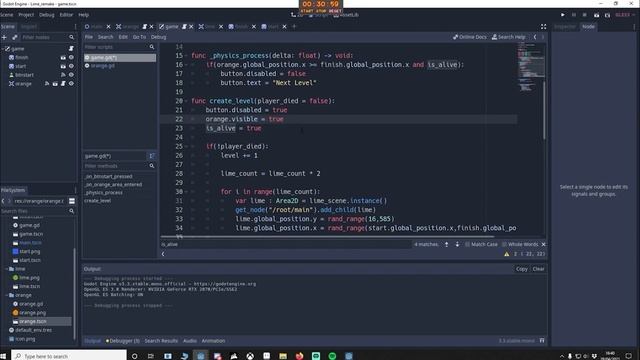Click the signal icon on the btnstart node

pos(63,75)
